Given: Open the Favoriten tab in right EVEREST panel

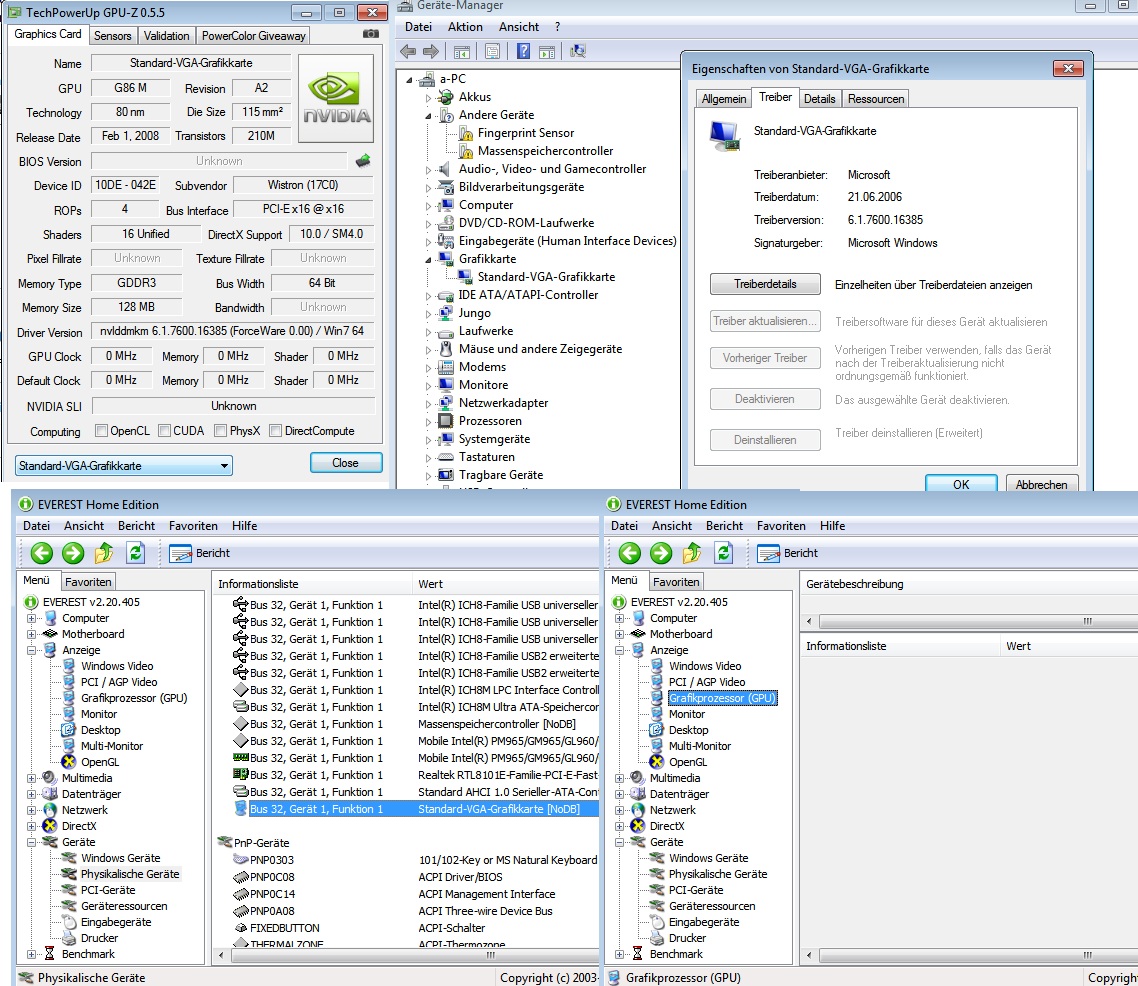Looking at the screenshot, I should (676, 582).
